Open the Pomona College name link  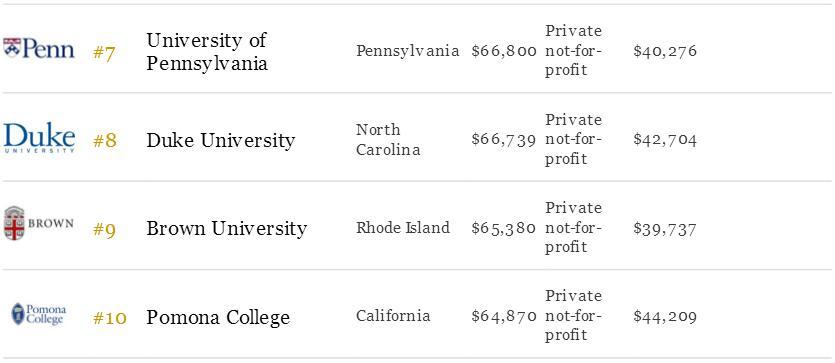tap(218, 318)
